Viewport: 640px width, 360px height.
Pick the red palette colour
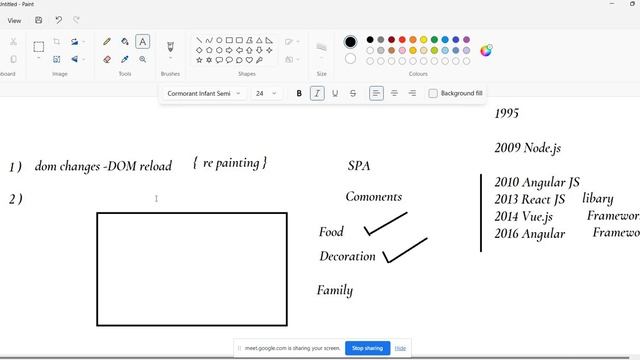tap(402, 40)
